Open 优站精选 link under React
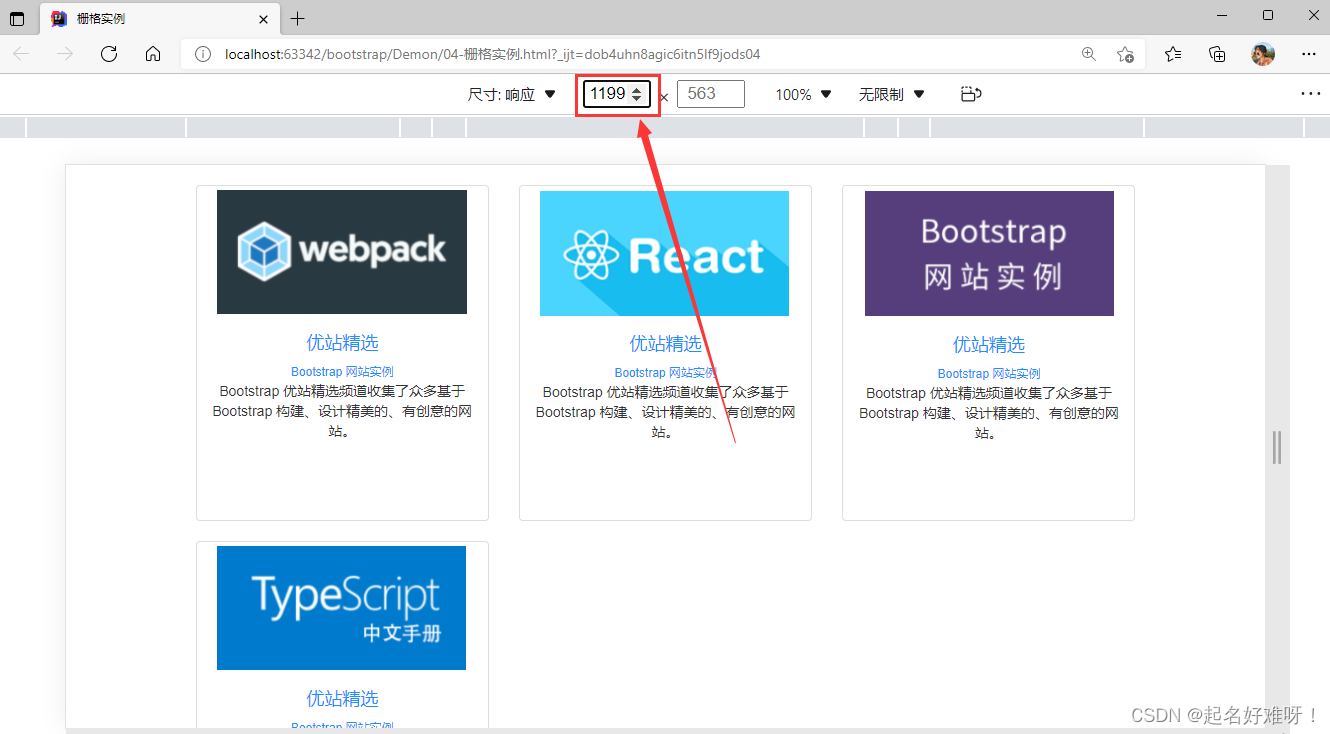 (665, 344)
